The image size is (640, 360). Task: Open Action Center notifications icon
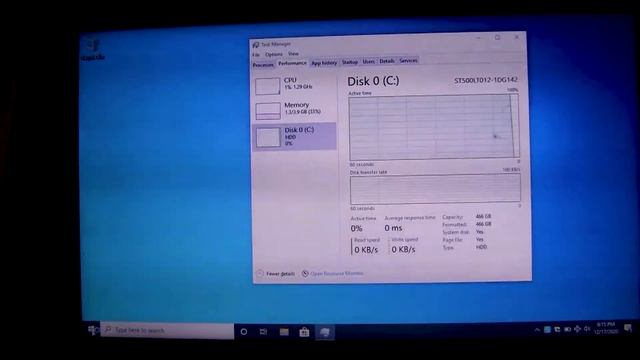tap(628, 328)
